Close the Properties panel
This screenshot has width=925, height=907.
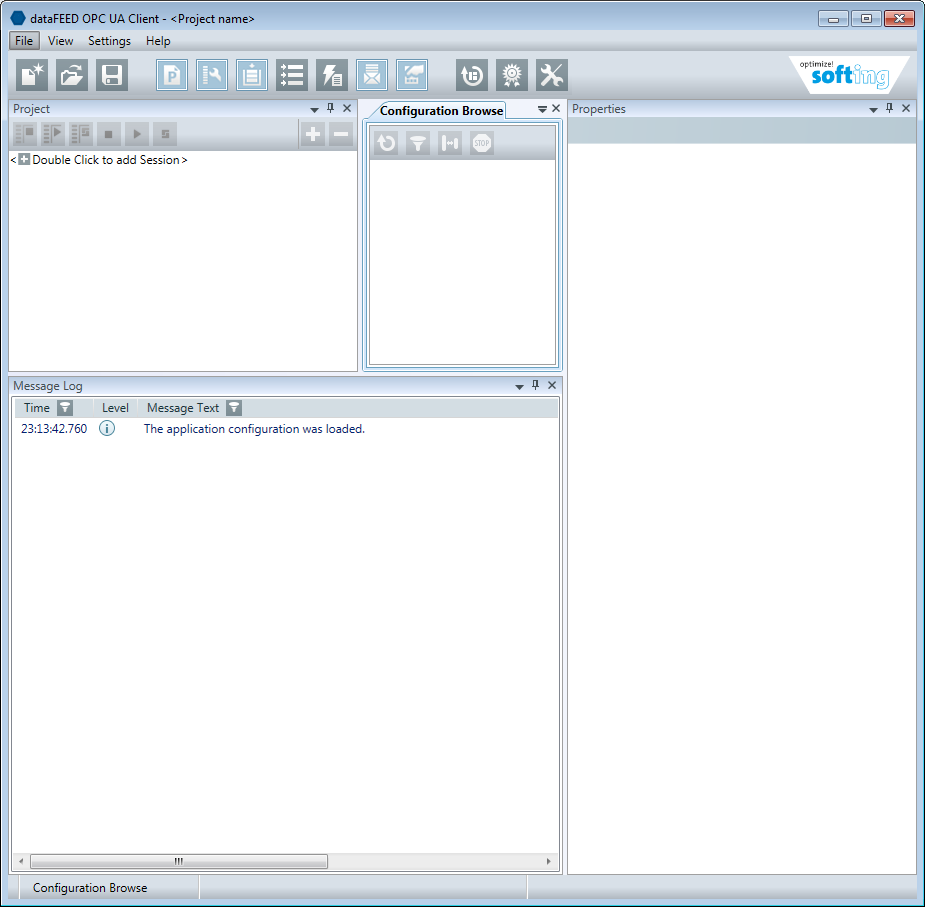point(906,108)
